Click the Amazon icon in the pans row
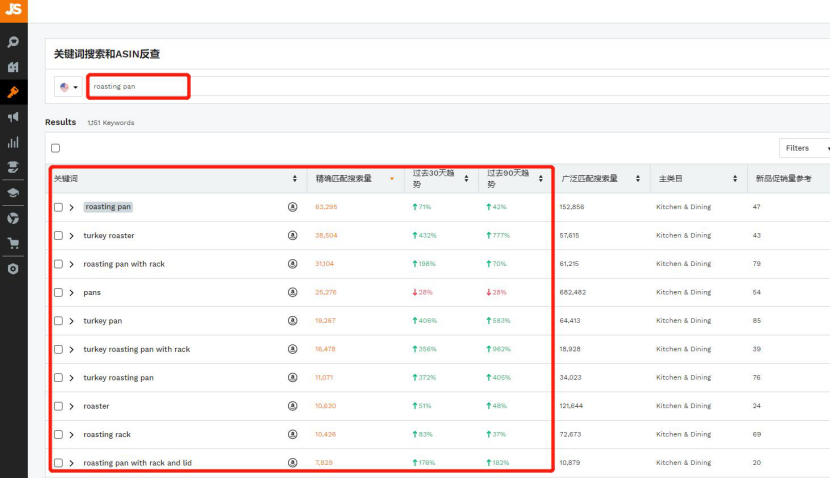 293,293
